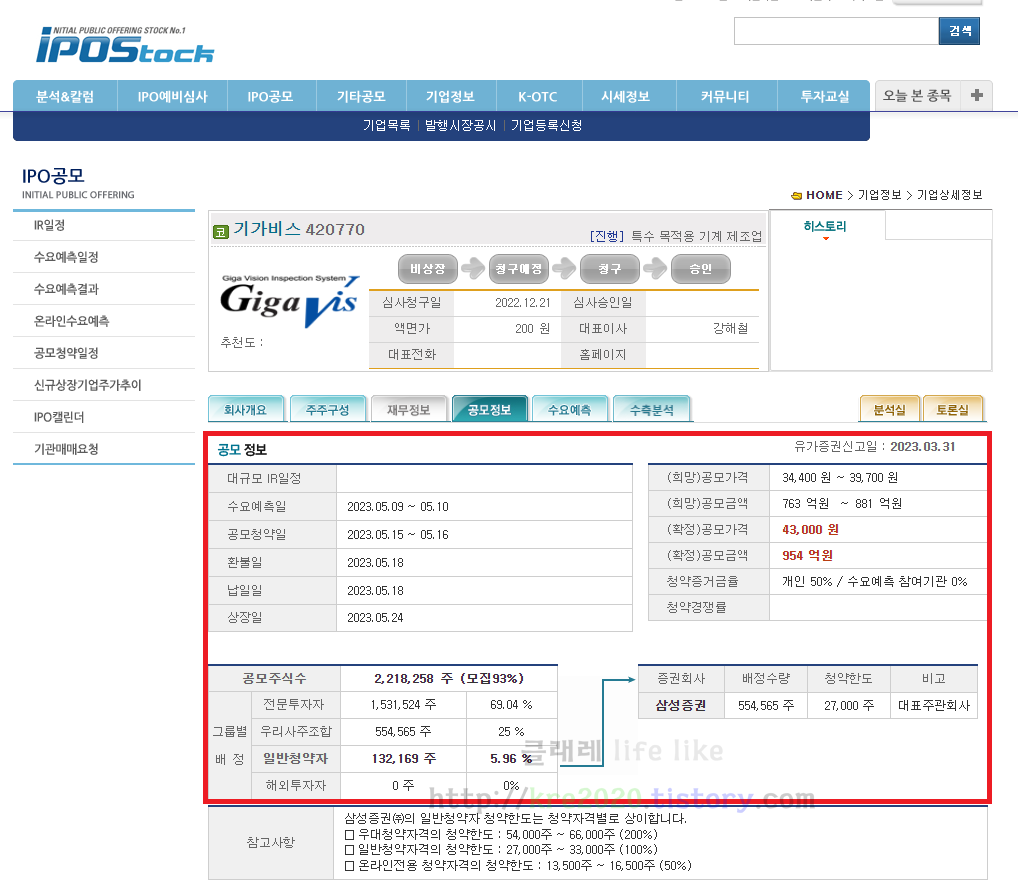Switch to the 재무정보 tab
1018x885 pixels.
point(409,409)
